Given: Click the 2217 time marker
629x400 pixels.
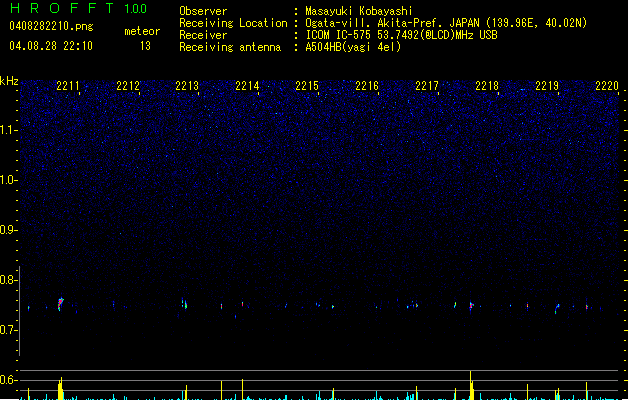Looking at the screenshot, I should coord(427,86).
